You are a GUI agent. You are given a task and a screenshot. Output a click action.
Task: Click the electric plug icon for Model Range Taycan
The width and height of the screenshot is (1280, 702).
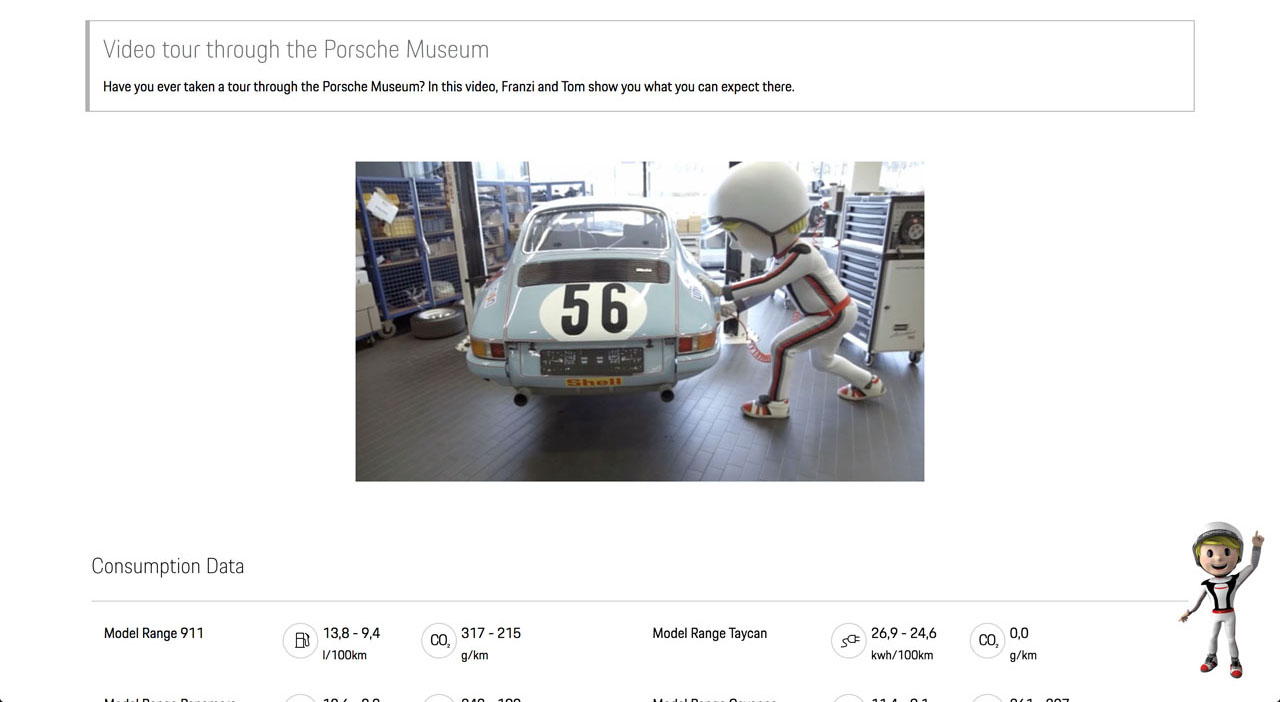click(849, 641)
